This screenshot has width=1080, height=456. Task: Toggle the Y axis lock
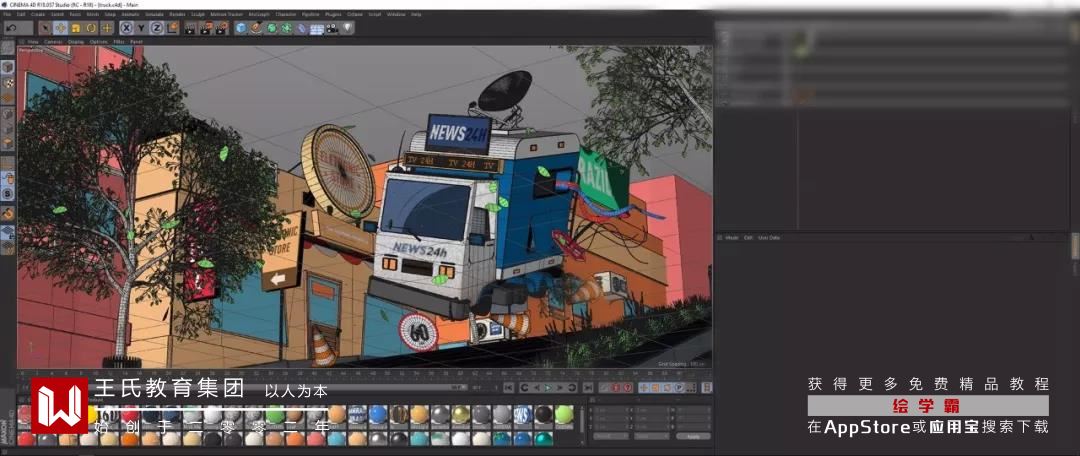coord(142,28)
